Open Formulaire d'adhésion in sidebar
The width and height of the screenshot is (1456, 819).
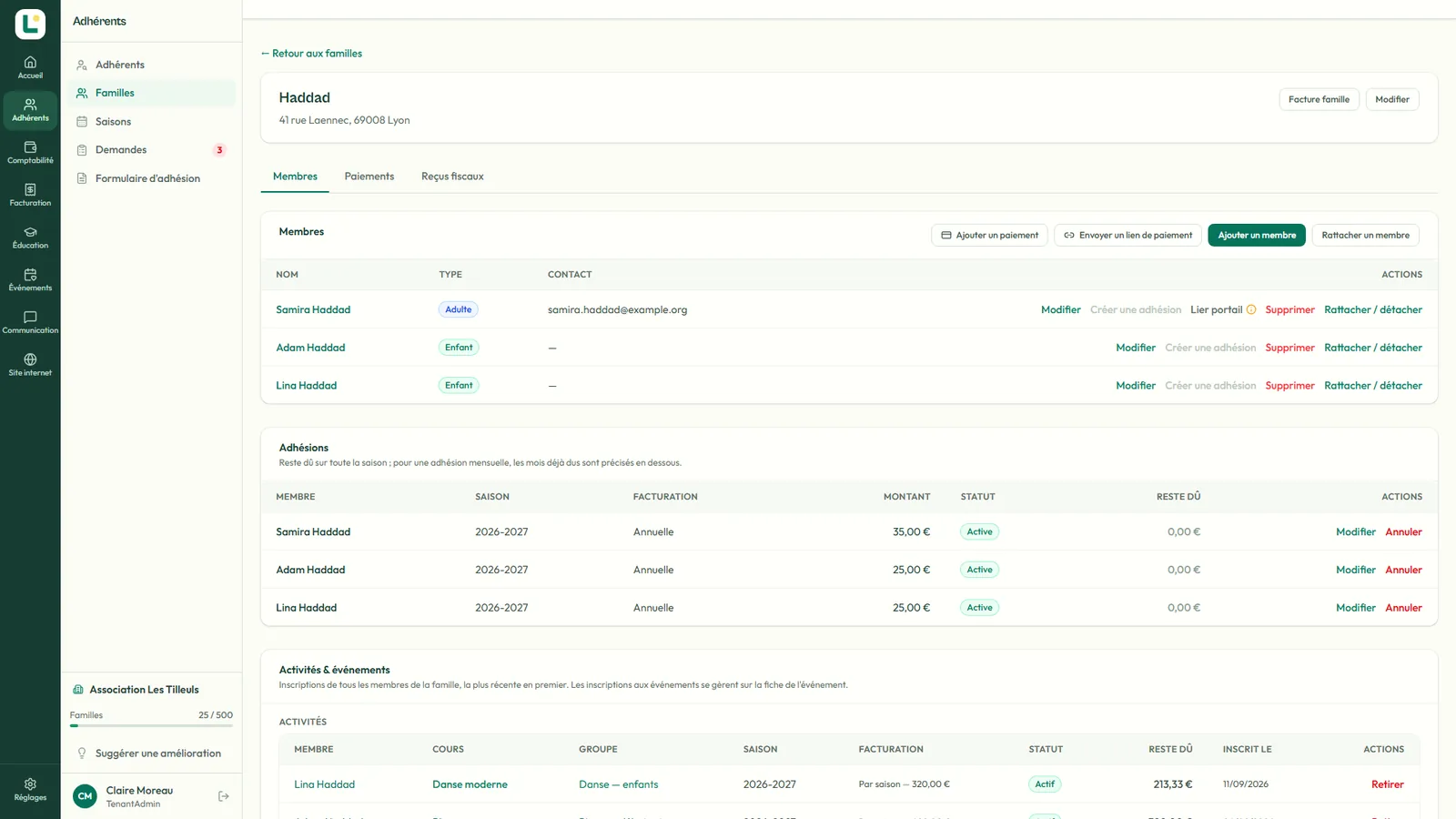tap(151, 178)
